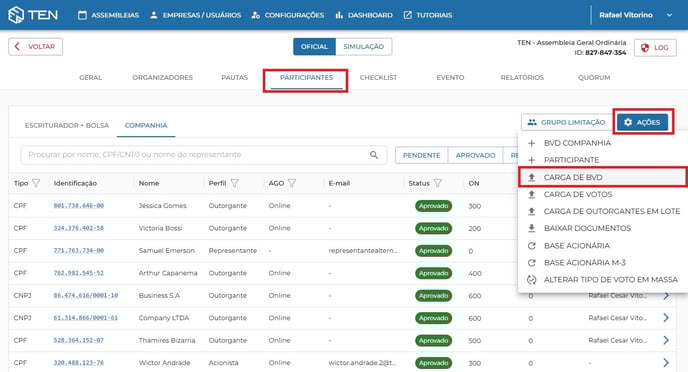Screen dimensions: 688x372
Task: Select Escriturador + Bolsa sub-tab
Action: click(67, 125)
